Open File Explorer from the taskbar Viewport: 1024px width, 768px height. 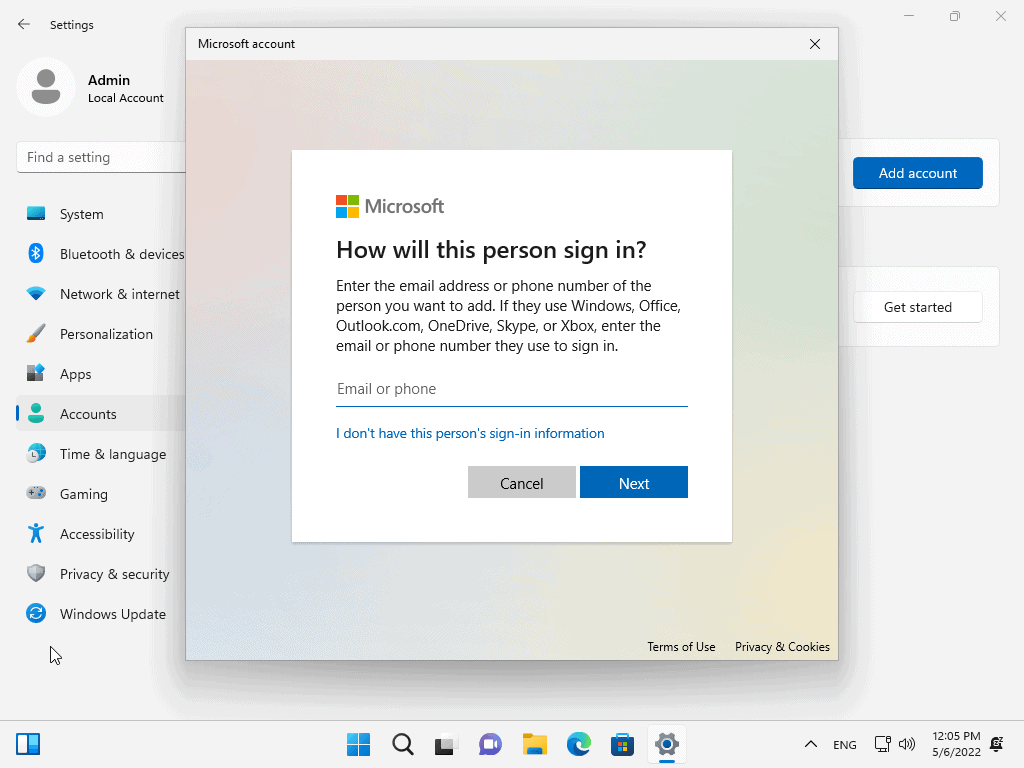click(x=534, y=744)
